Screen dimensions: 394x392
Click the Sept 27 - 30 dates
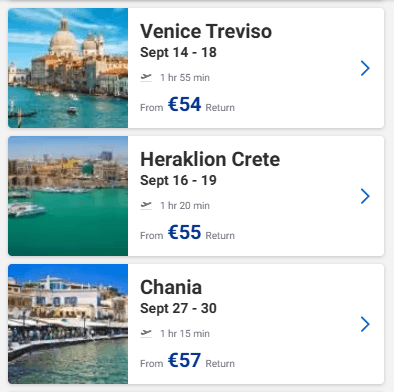click(x=178, y=308)
